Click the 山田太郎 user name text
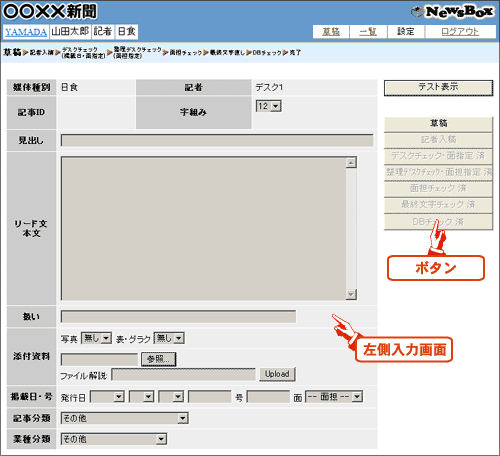This screenshot has height=456, width=500. (x=70, y=32)
